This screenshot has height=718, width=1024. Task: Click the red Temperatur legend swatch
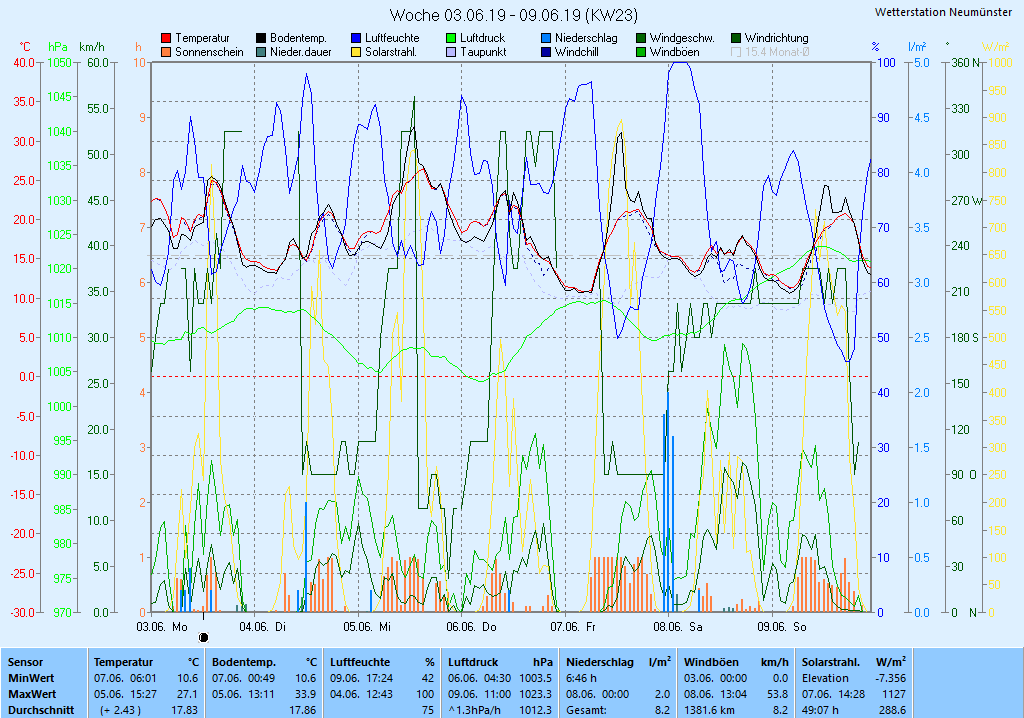167,38
